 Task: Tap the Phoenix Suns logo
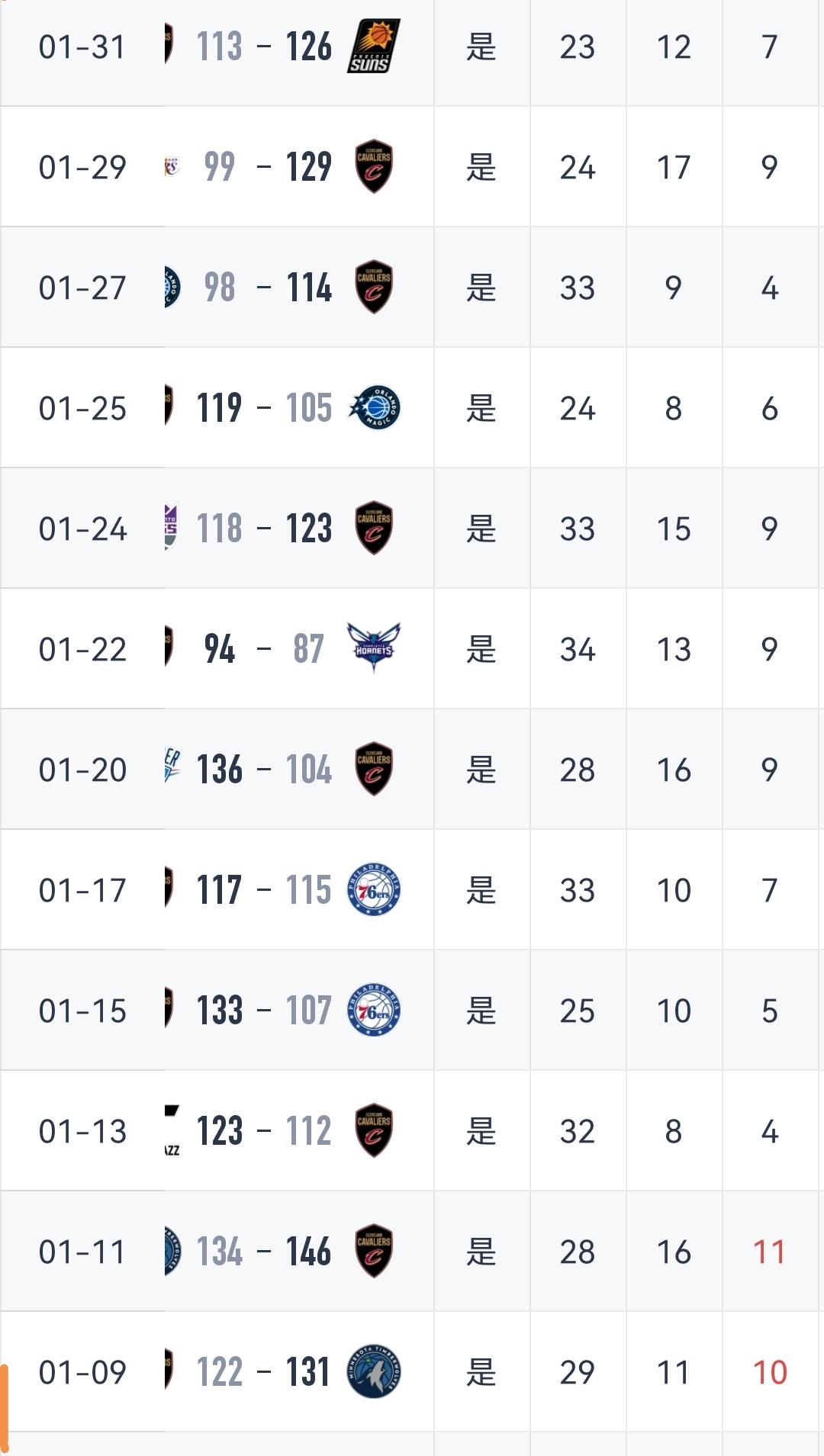pos(374,47)
